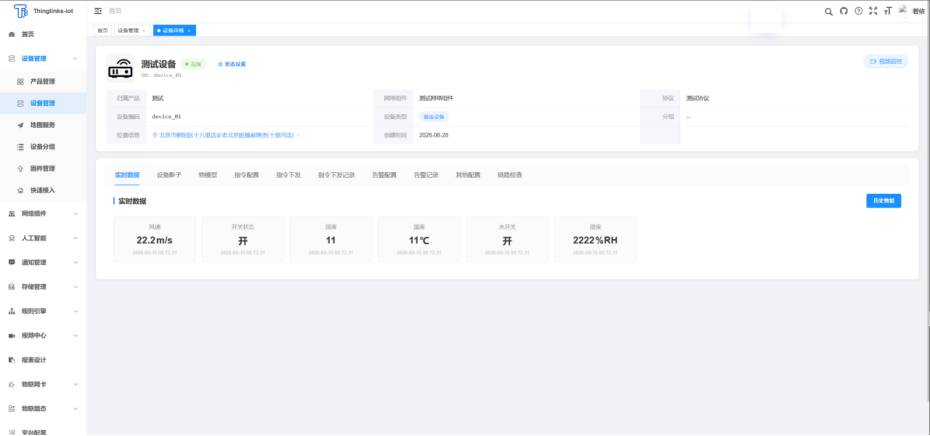Viewport: 930px width, 436px height.
Task: Click the 快速接入 sidebar icon
Action: coord(20,190)
